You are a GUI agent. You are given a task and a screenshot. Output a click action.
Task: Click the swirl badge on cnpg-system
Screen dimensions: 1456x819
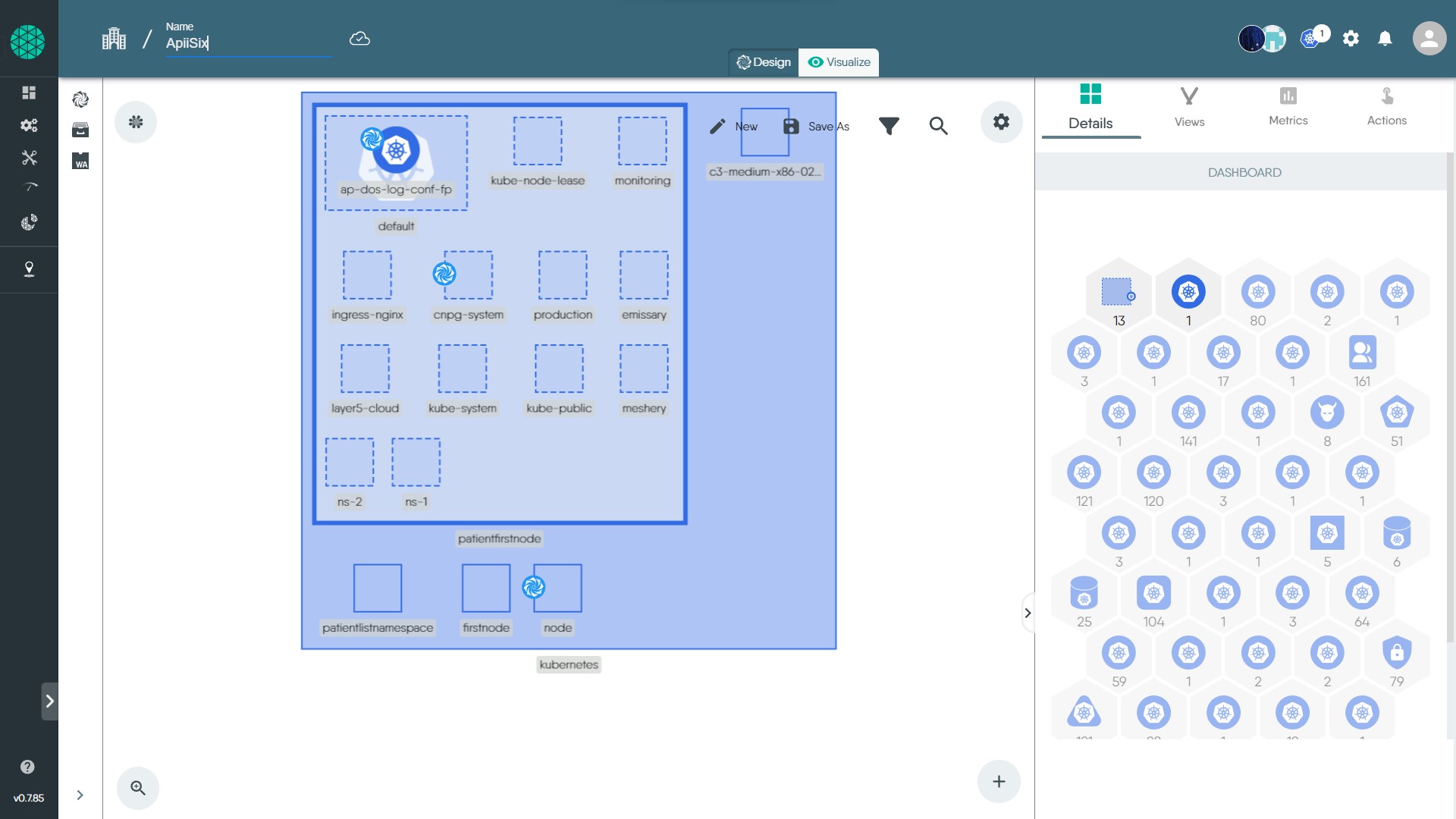pyautogui.click(x=444, y=273)
